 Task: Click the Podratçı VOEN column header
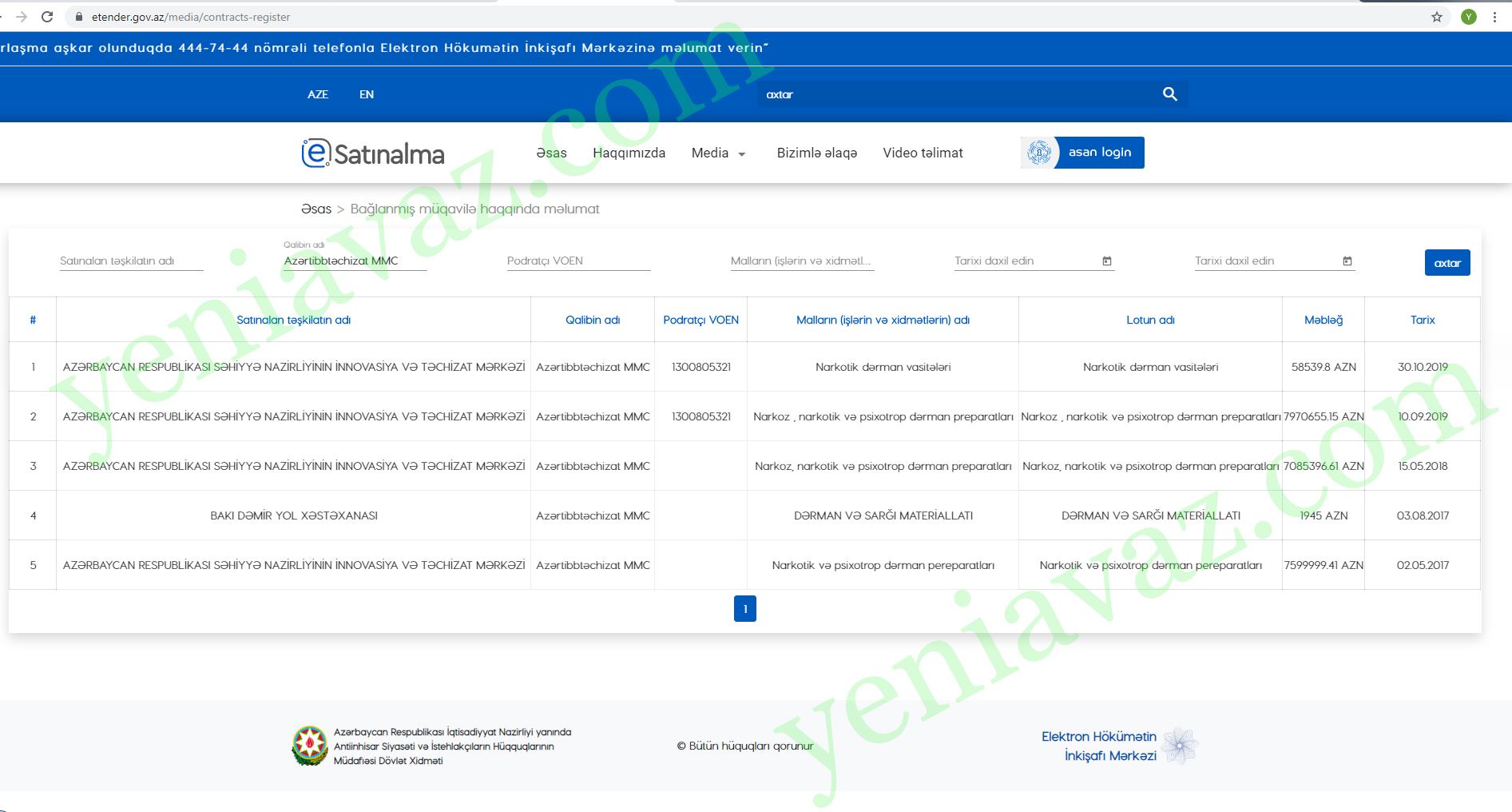point(701,320)
